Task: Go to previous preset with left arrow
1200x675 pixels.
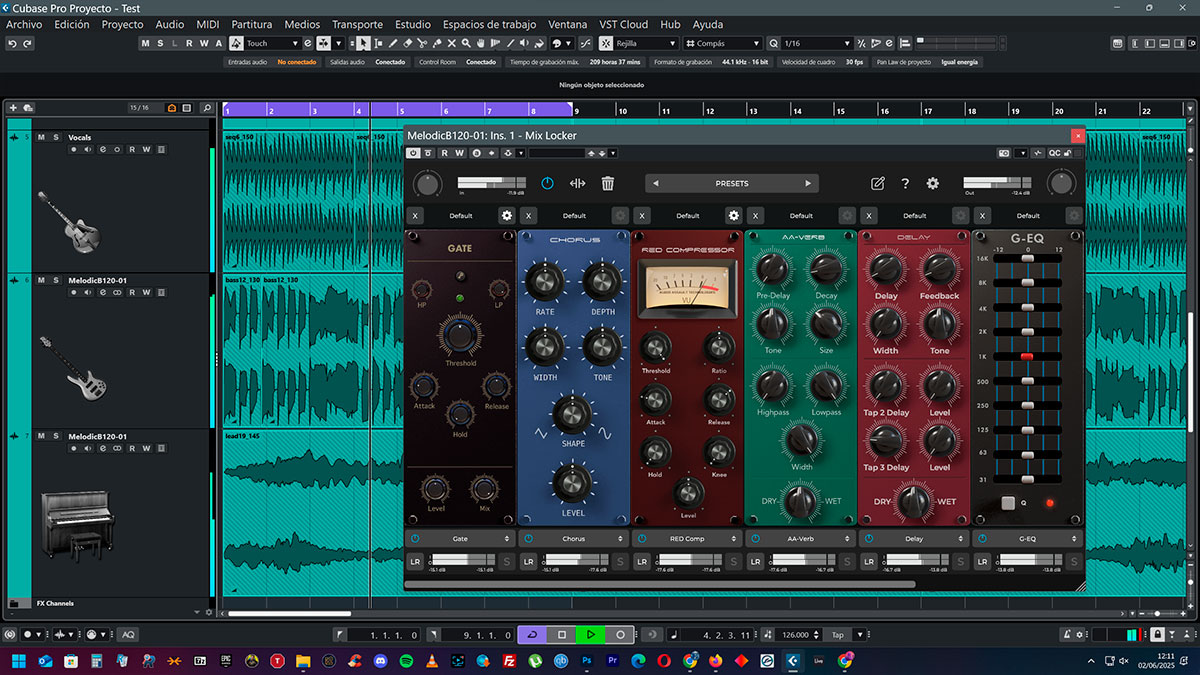Action: pyautogui.click(x=655, y=183)
